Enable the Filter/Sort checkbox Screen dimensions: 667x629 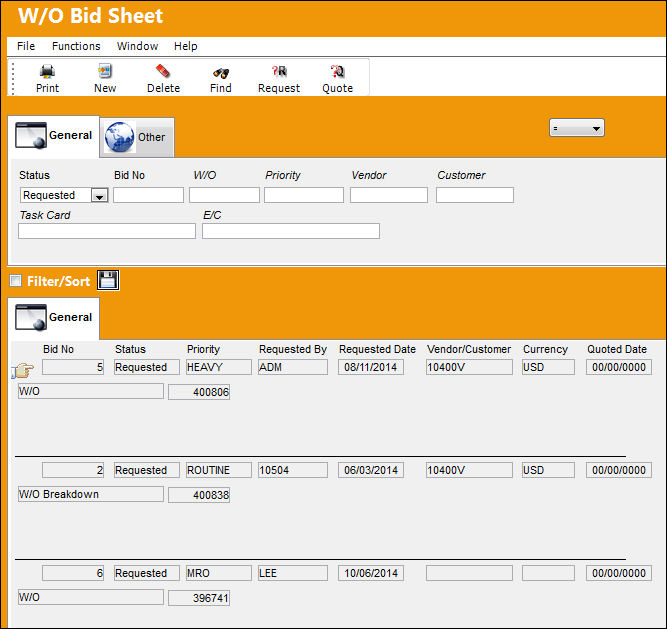coord(15,281)
